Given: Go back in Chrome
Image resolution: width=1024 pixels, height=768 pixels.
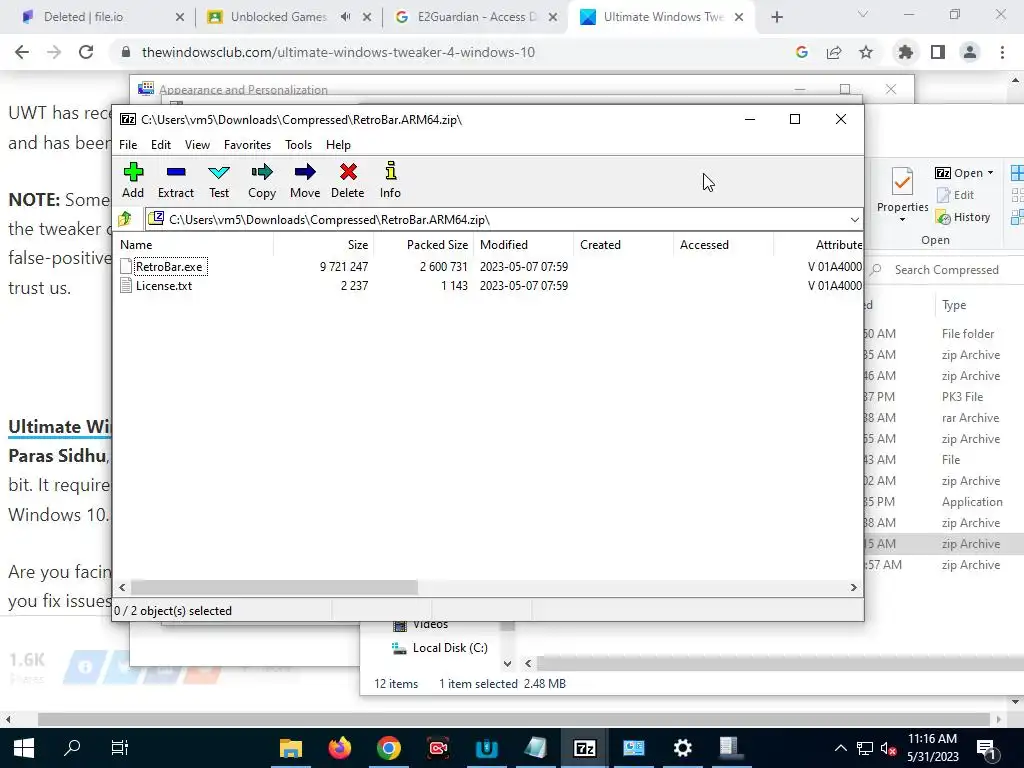Looking at the screenshot, I should [22, 52].
